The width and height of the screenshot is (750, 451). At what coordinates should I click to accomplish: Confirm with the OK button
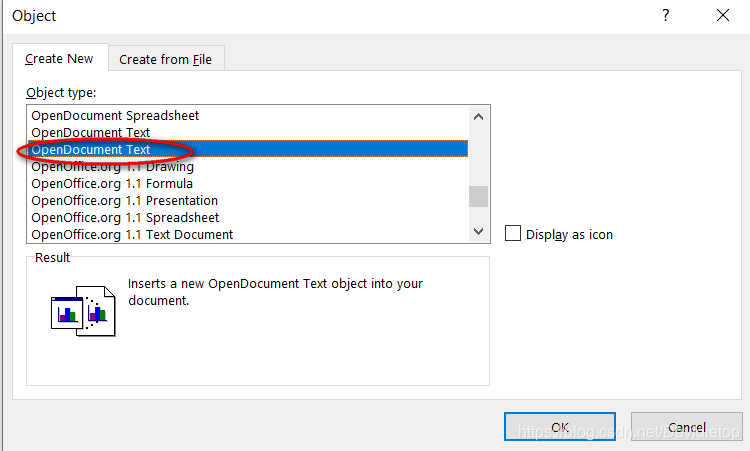pos(560,427)
